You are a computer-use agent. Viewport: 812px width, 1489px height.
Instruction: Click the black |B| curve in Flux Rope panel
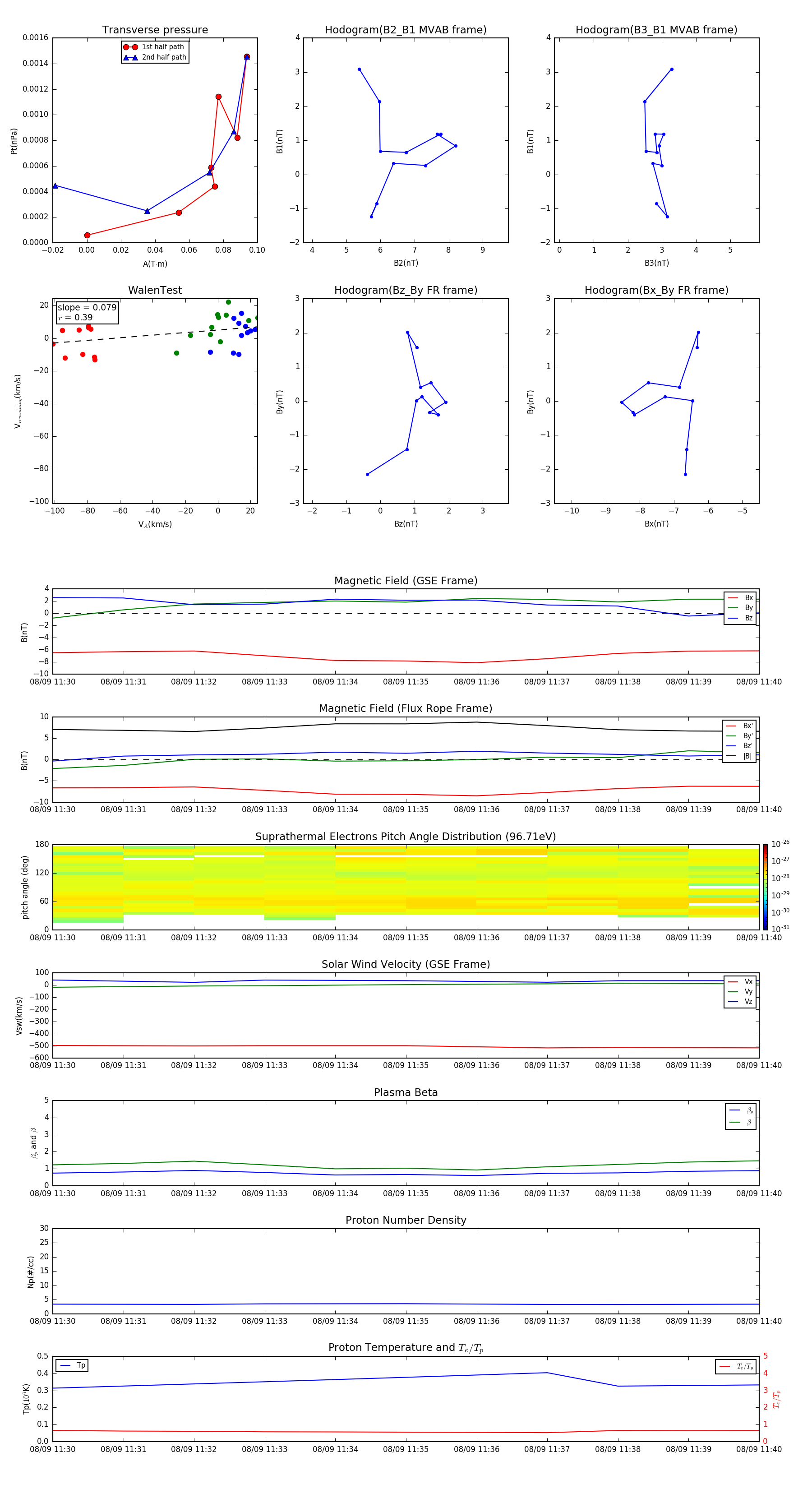point(406,724)
